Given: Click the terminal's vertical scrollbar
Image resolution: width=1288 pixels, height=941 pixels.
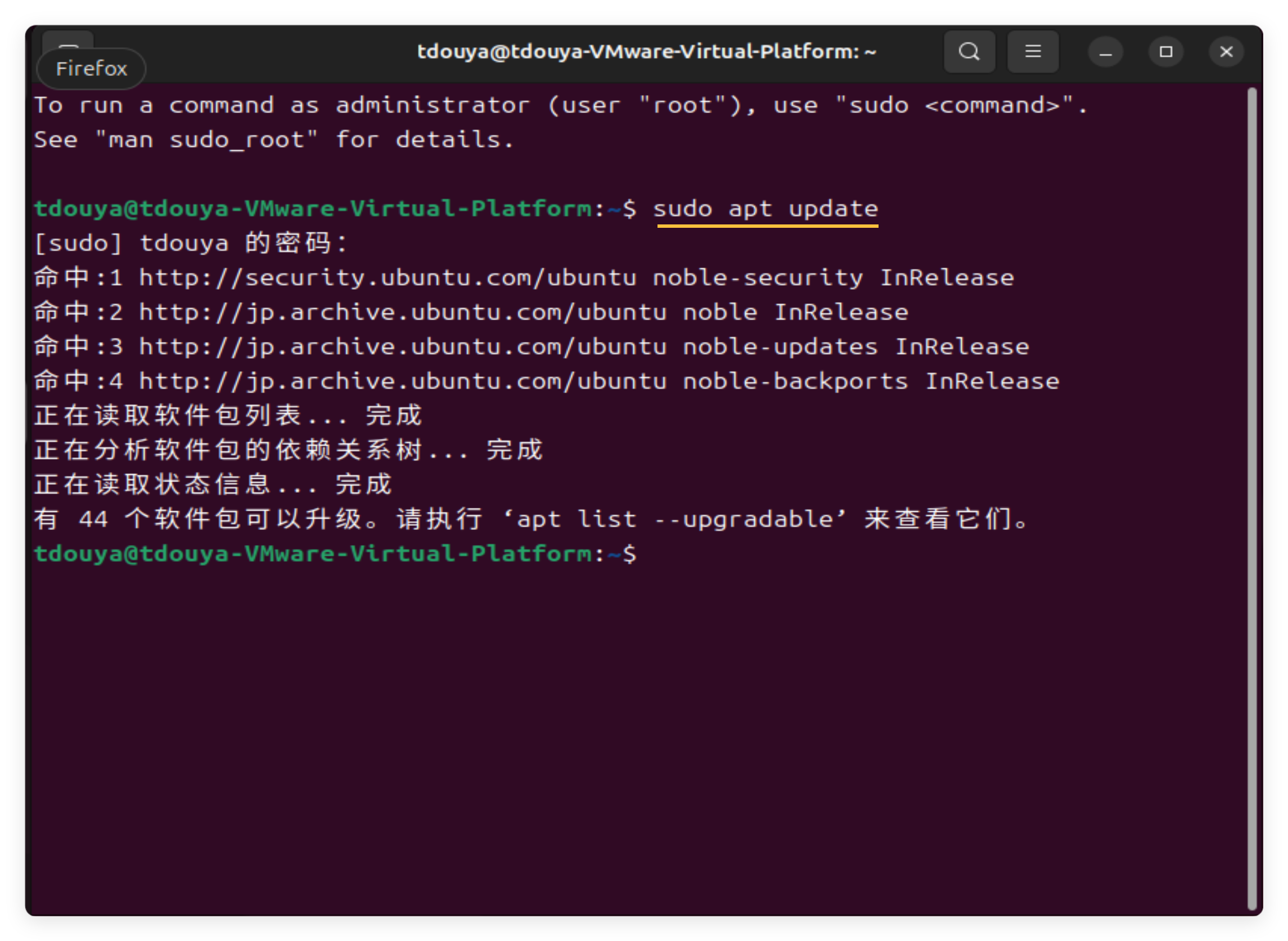Looking at the screenshot, I should click(x=1251, y=498).
